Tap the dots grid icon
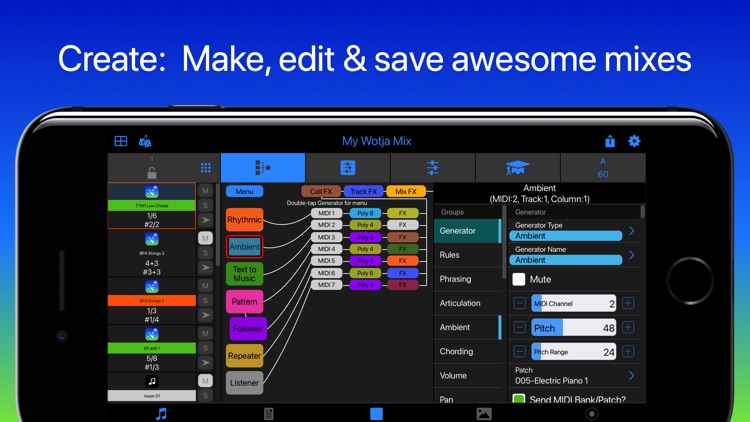Screen dimensions: 750x422 pos(206,167)
